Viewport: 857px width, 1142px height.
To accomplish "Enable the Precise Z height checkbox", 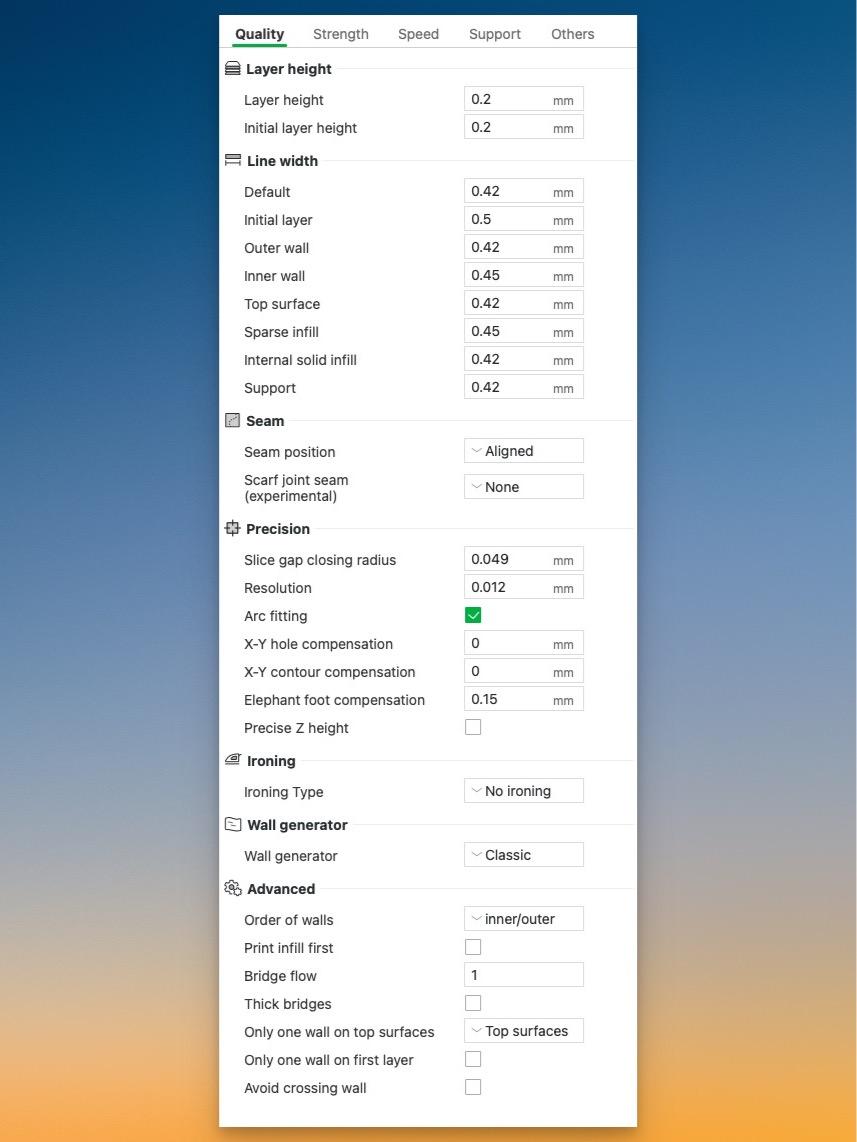I will tap(473, 727).
